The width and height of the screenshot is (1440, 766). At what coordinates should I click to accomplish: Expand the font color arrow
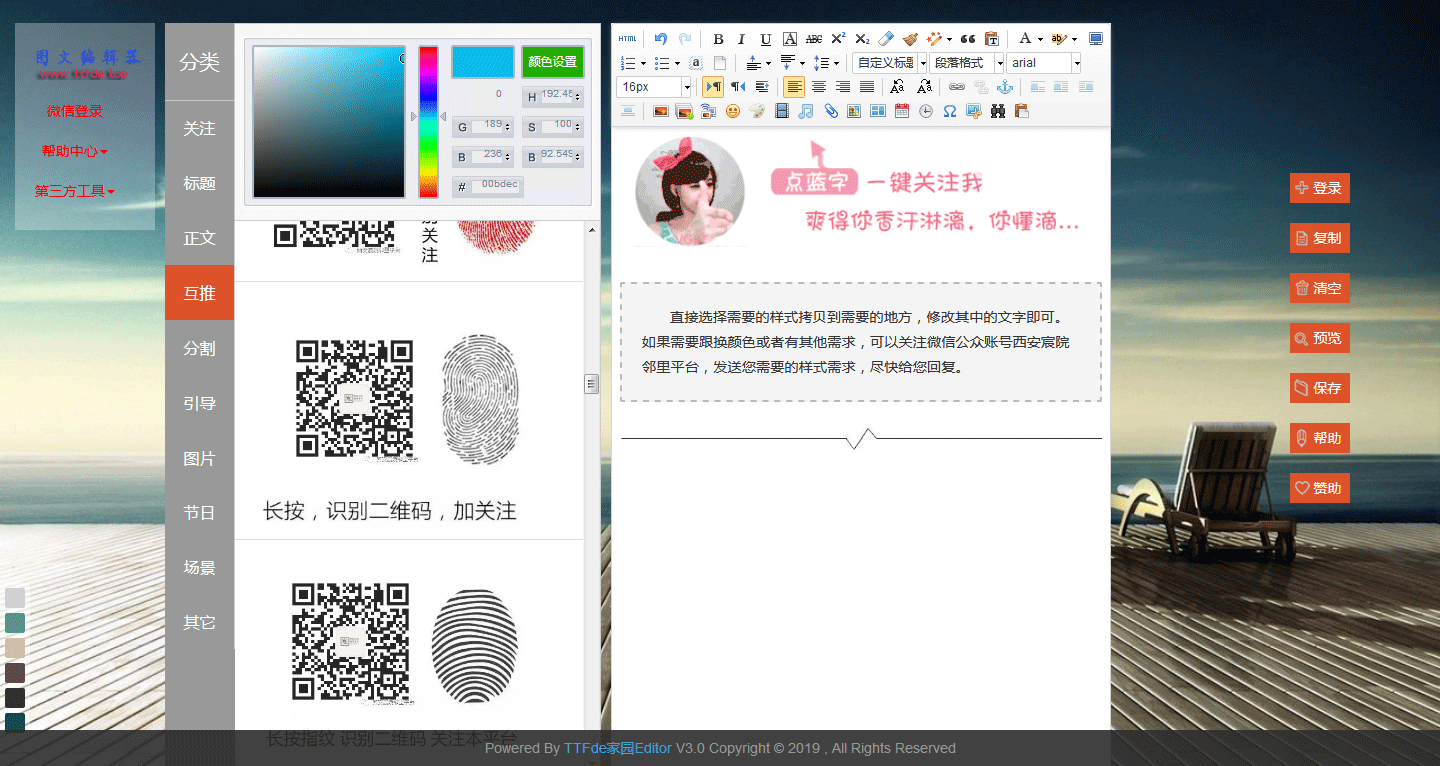1040,39
